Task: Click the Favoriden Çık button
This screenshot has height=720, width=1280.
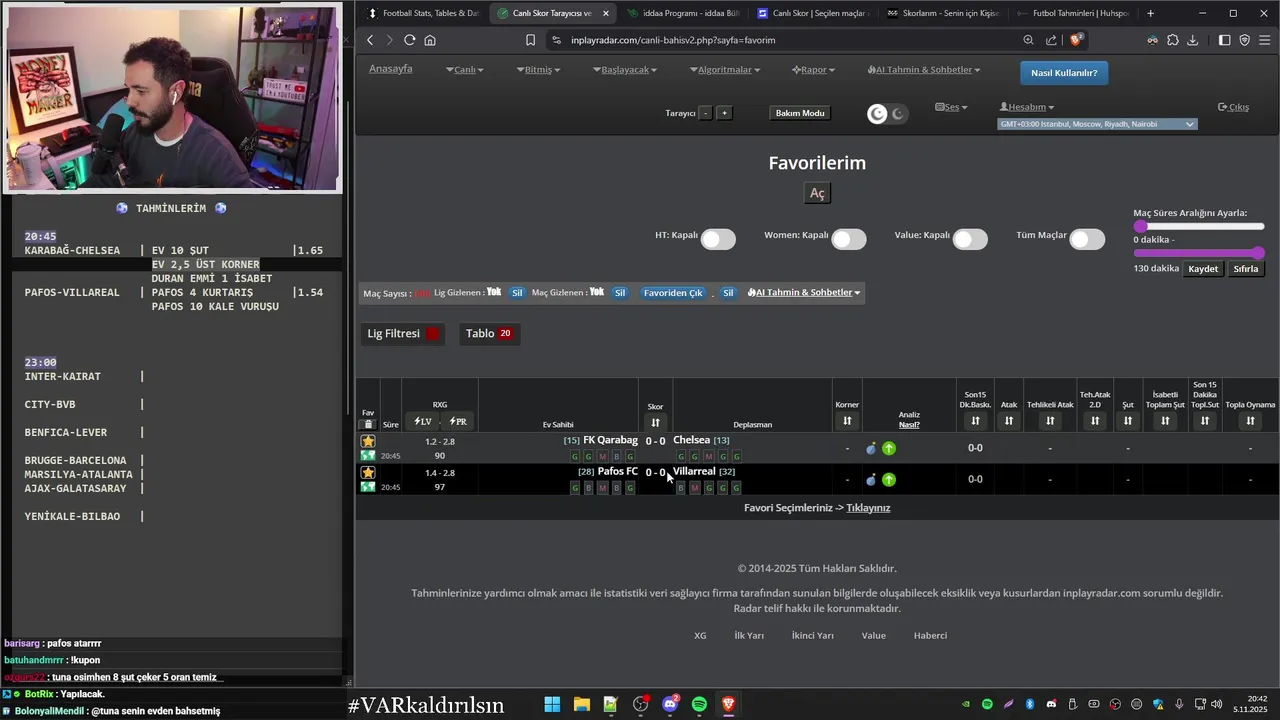Action: coord(673,293)
